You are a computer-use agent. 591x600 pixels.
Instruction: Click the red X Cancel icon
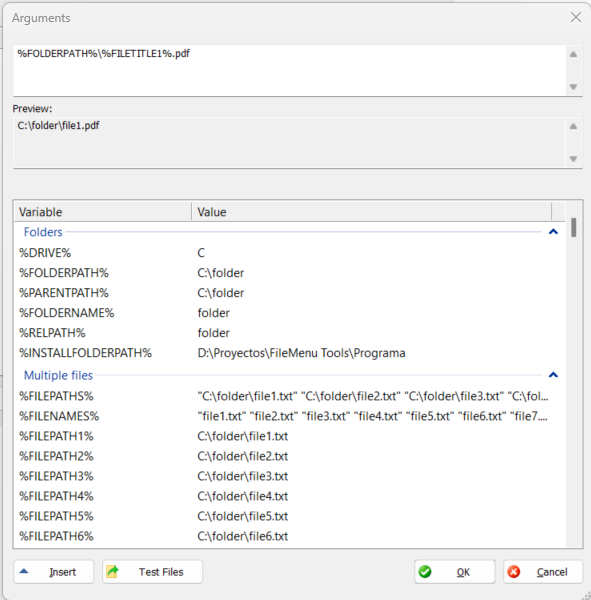[514, 572]
